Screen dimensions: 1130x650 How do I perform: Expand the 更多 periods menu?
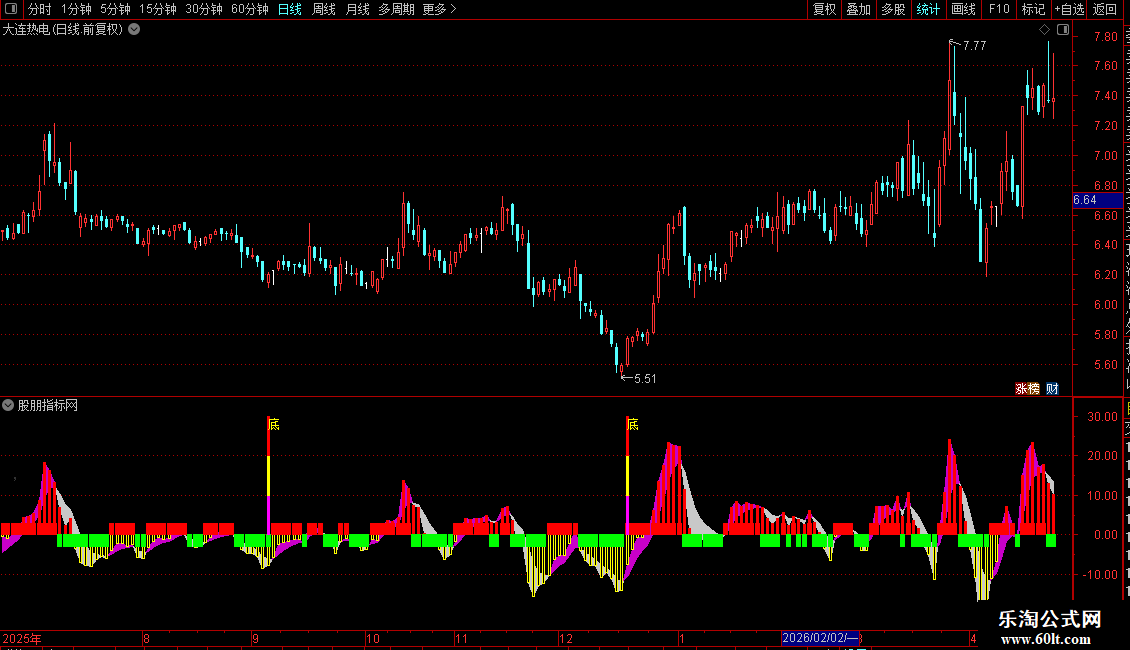(439, 9)
